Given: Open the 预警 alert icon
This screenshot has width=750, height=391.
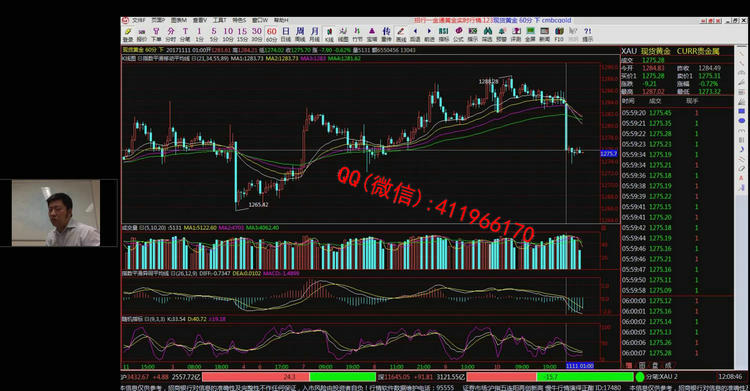Looking at the screenshot, I should (501, 34).
